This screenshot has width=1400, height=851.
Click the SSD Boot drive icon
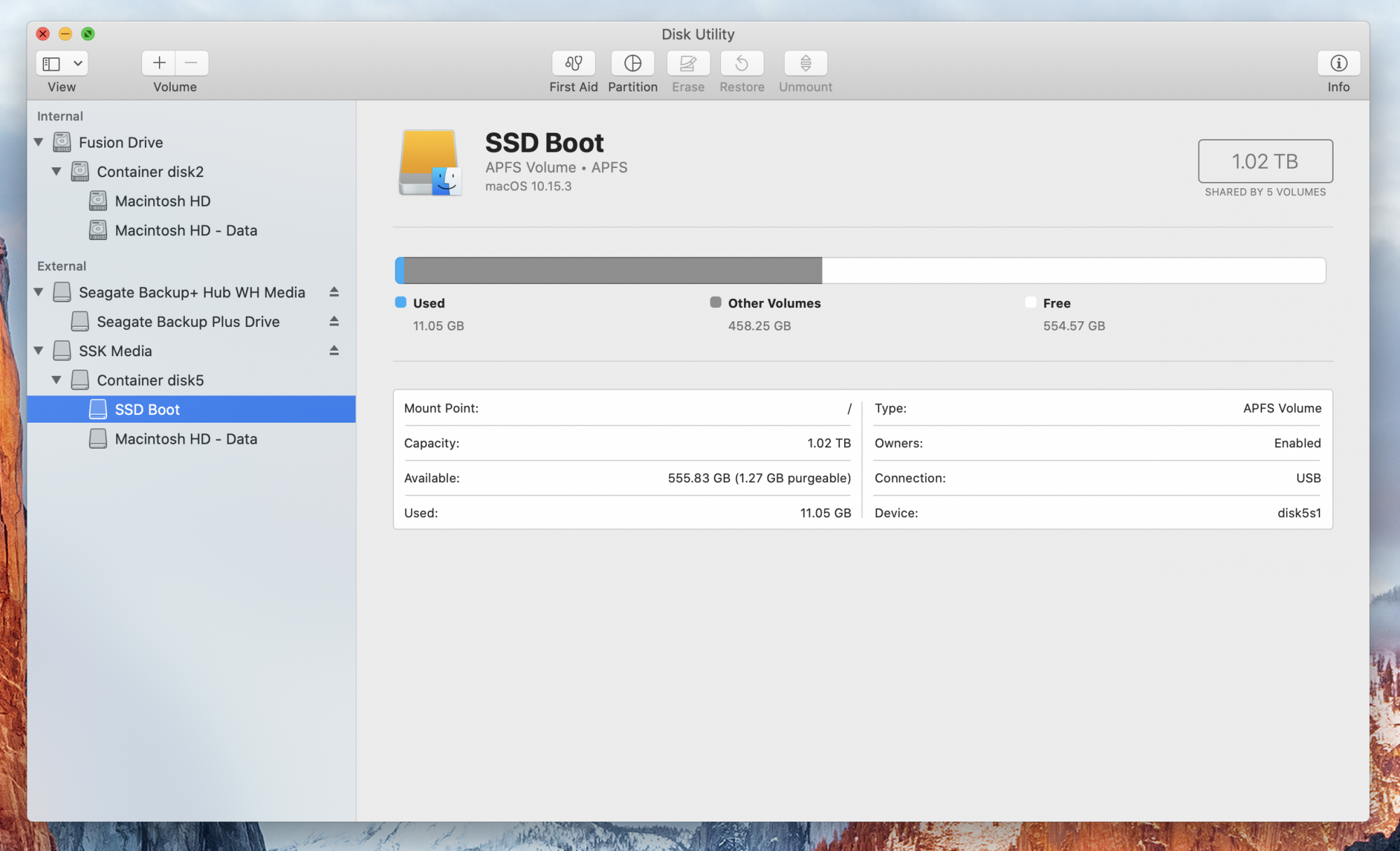pyautogui.click(x=430, y=162)
